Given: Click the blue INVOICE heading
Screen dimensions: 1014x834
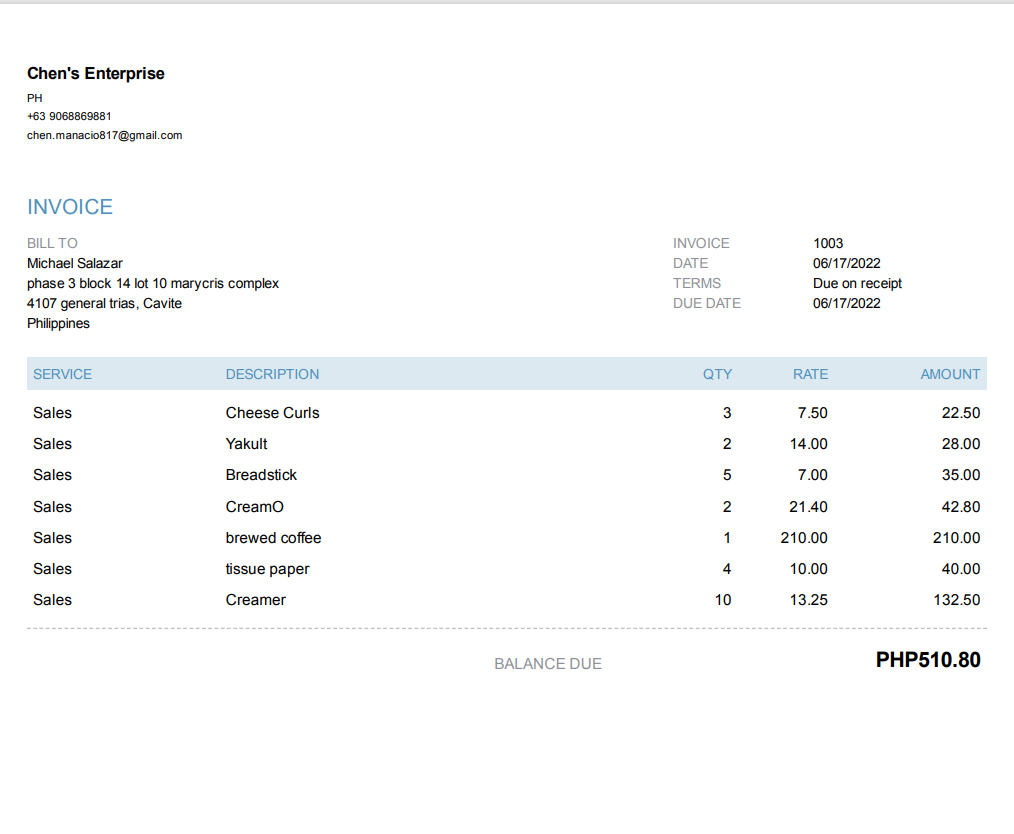Looking at the screenshot, I should click(x=70, y=207).
